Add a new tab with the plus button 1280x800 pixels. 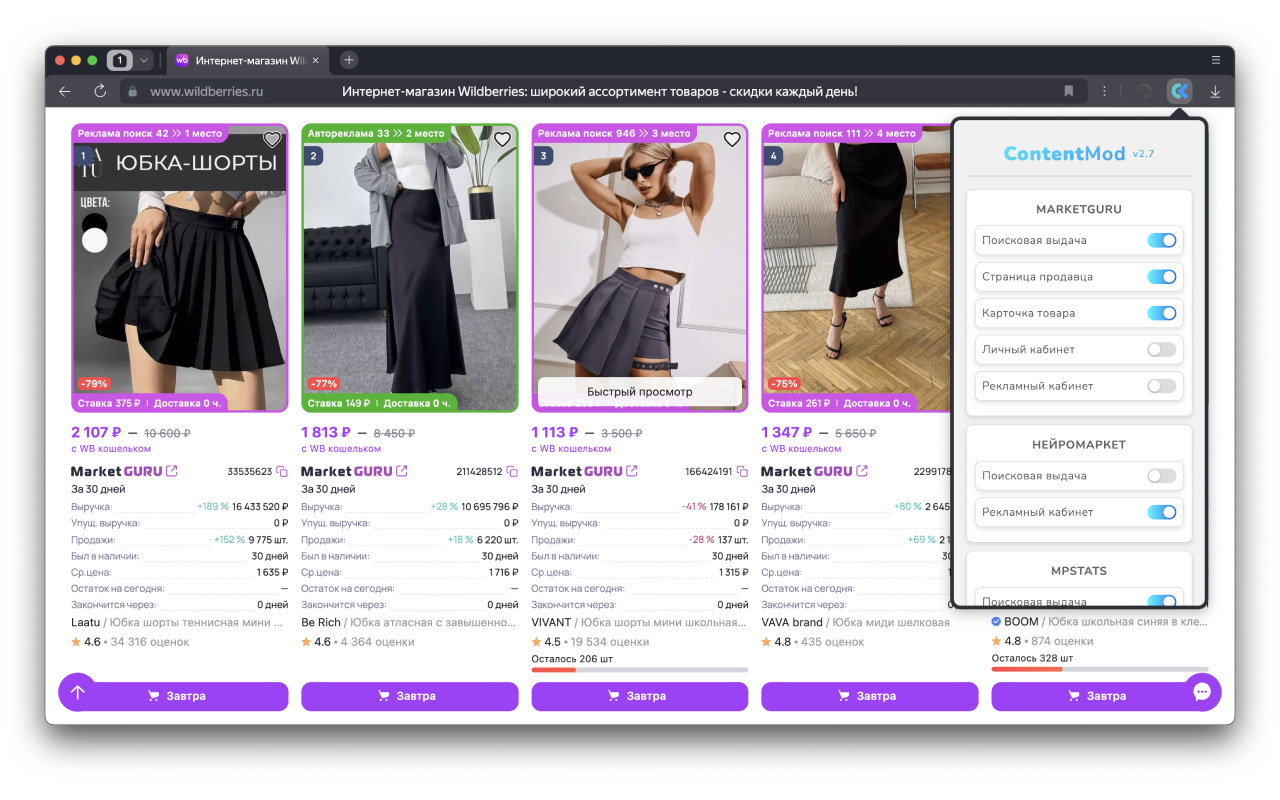click(349, 60)
